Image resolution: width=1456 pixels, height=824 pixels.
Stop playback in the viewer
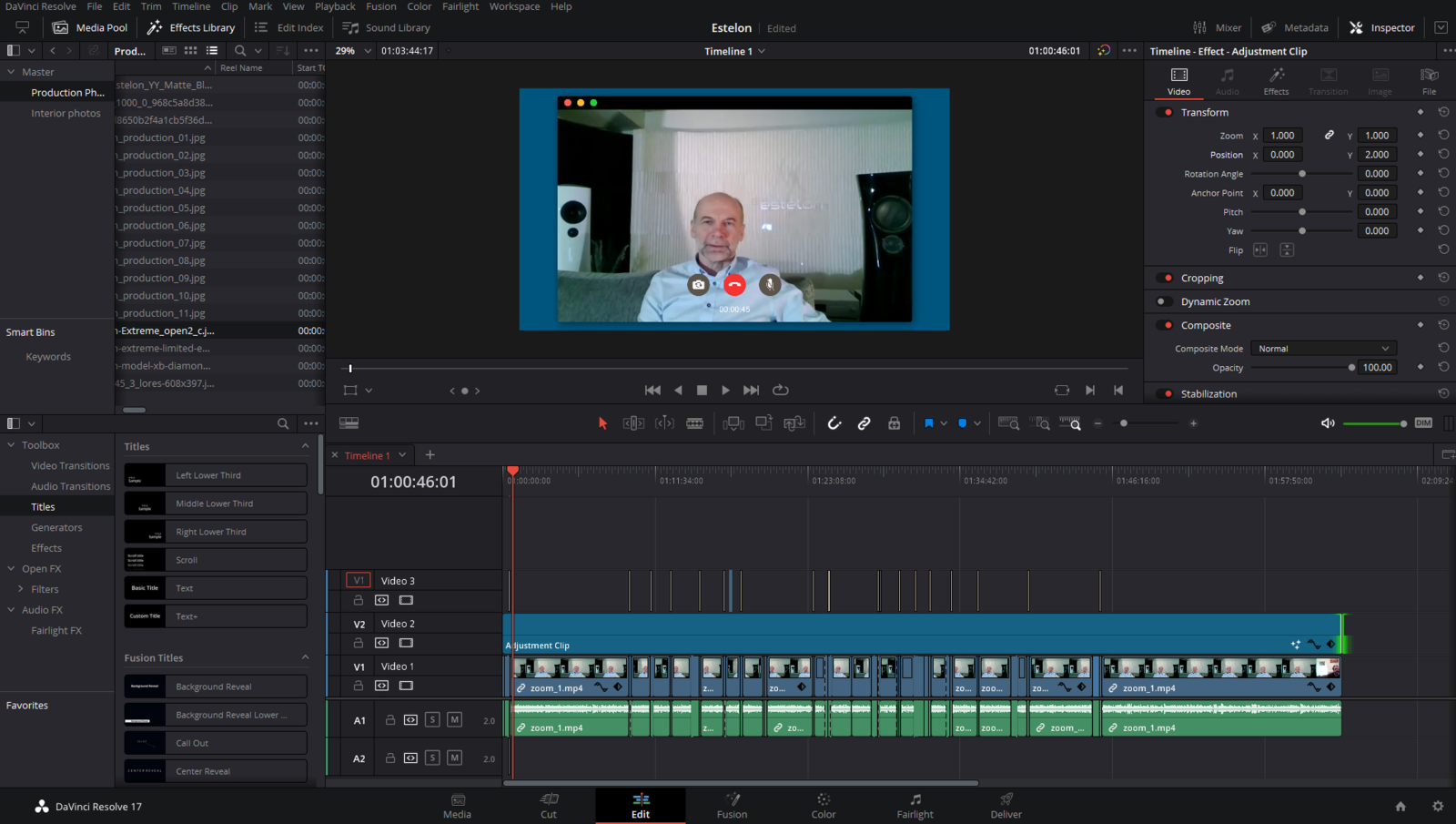pos(702,391)
